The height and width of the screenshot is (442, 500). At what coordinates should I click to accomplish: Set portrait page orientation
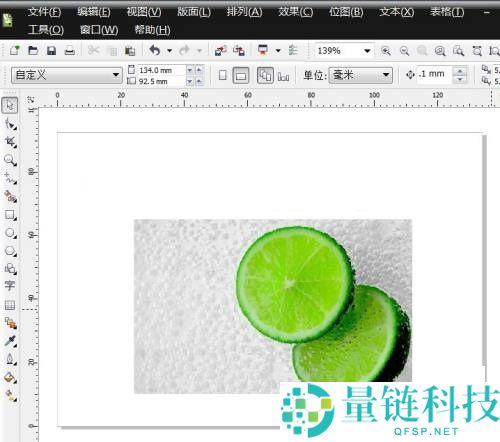tap(223, 75)
